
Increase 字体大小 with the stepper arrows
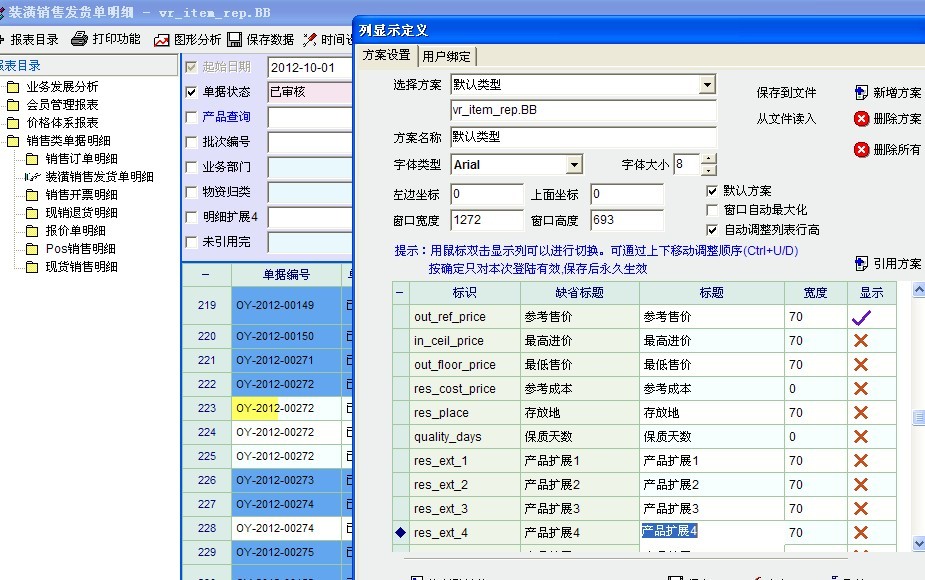(709, 159)
